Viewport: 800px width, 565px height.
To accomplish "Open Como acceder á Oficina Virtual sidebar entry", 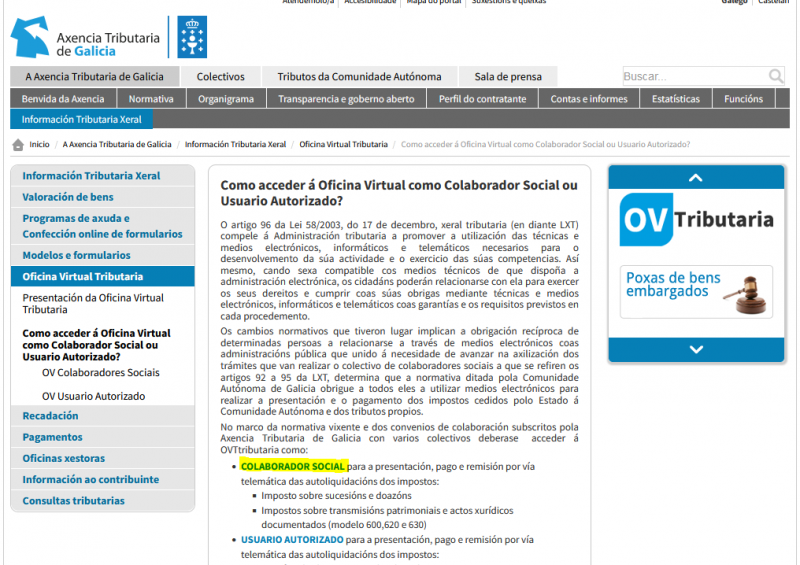I will (96, 345).
